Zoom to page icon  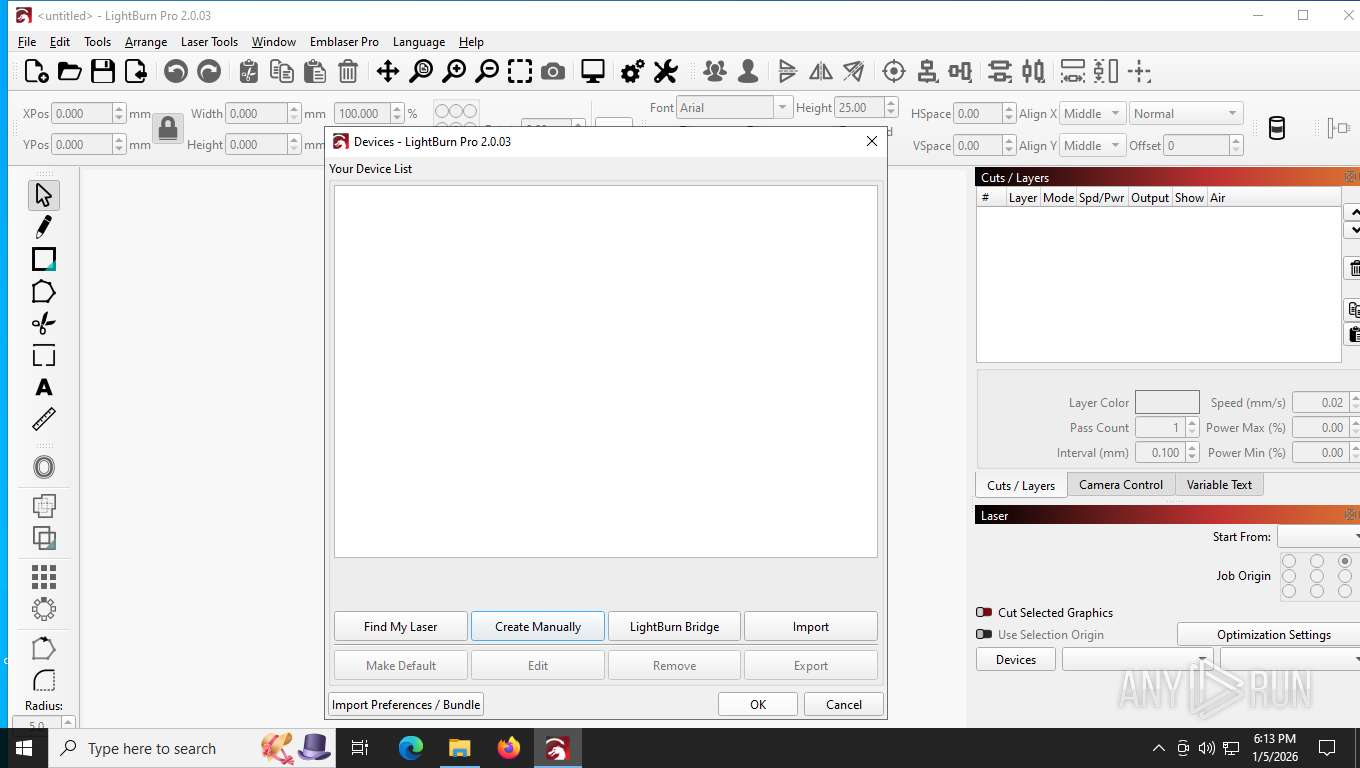421,71
